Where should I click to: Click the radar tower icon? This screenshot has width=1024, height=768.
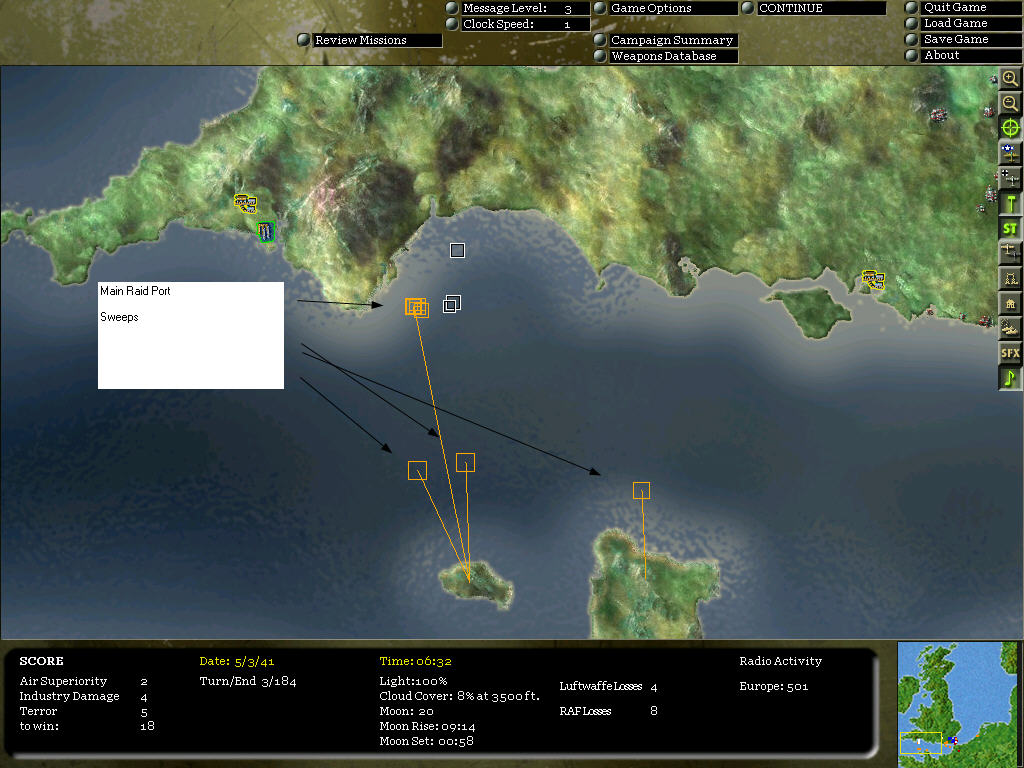click(x=1010, y=278)
